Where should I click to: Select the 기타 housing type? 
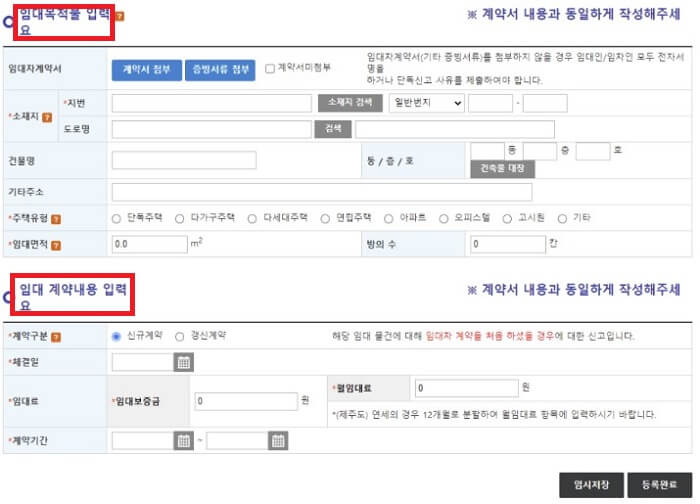click(562, 219)
